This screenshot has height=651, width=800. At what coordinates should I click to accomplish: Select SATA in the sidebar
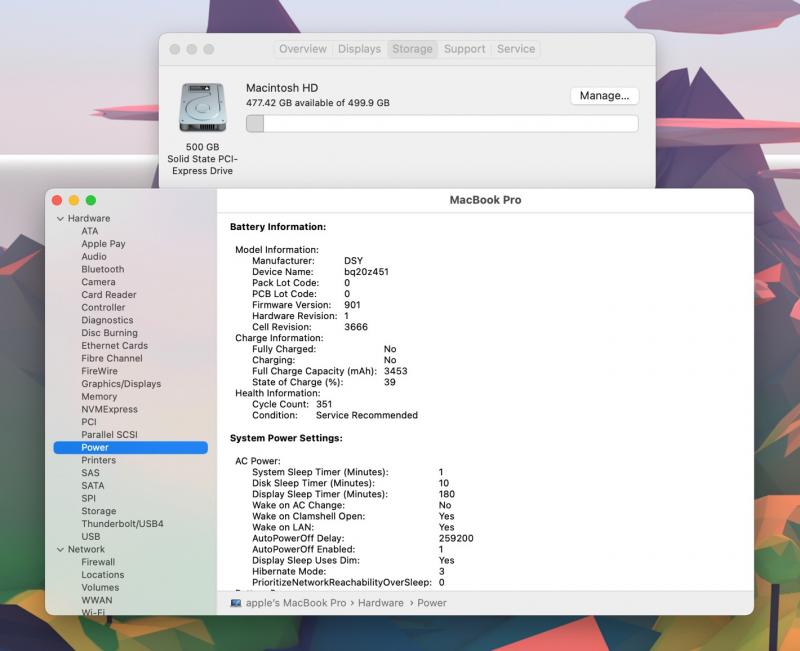93,486
